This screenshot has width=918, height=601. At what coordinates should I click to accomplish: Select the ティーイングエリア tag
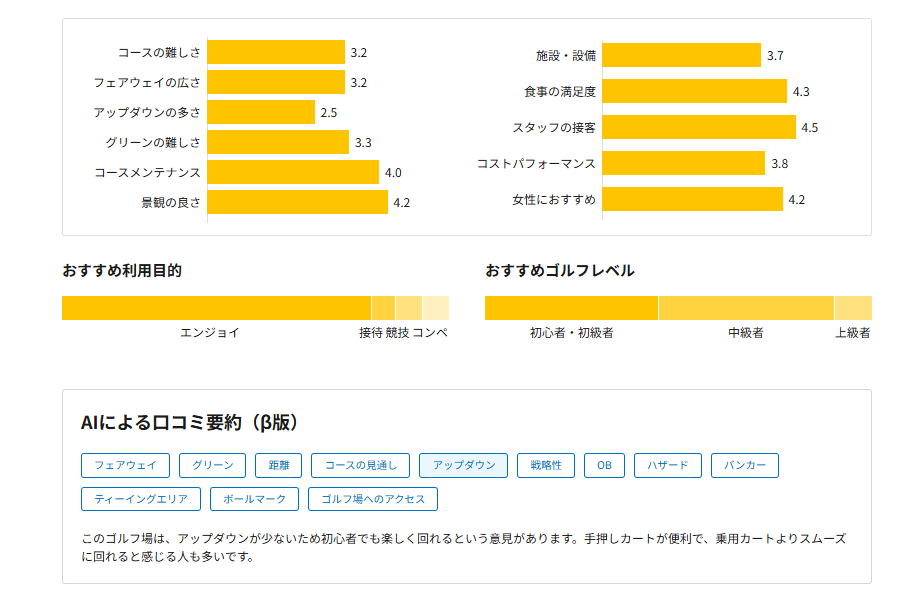[141, 499]
